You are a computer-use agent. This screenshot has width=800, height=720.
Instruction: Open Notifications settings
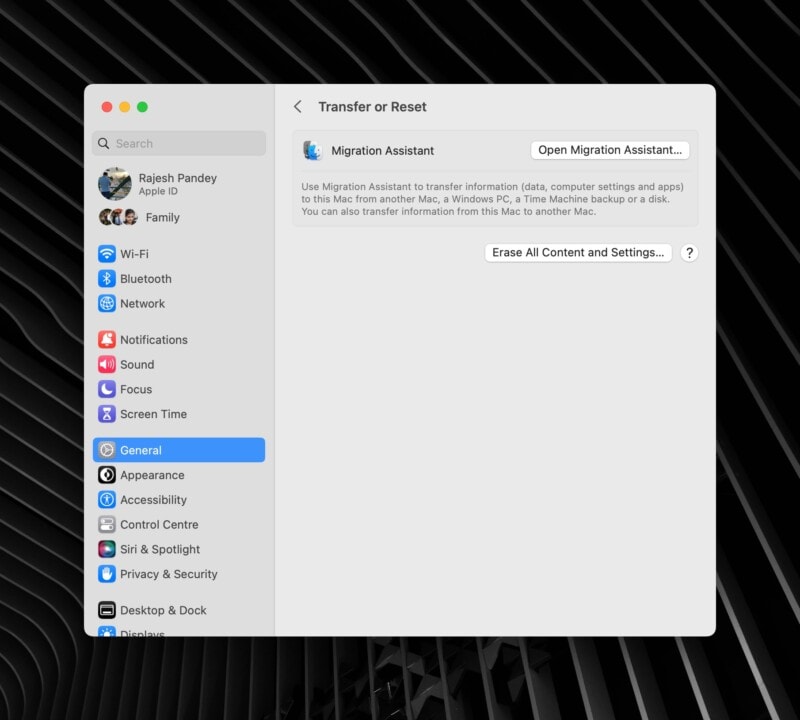pos(108,339)
